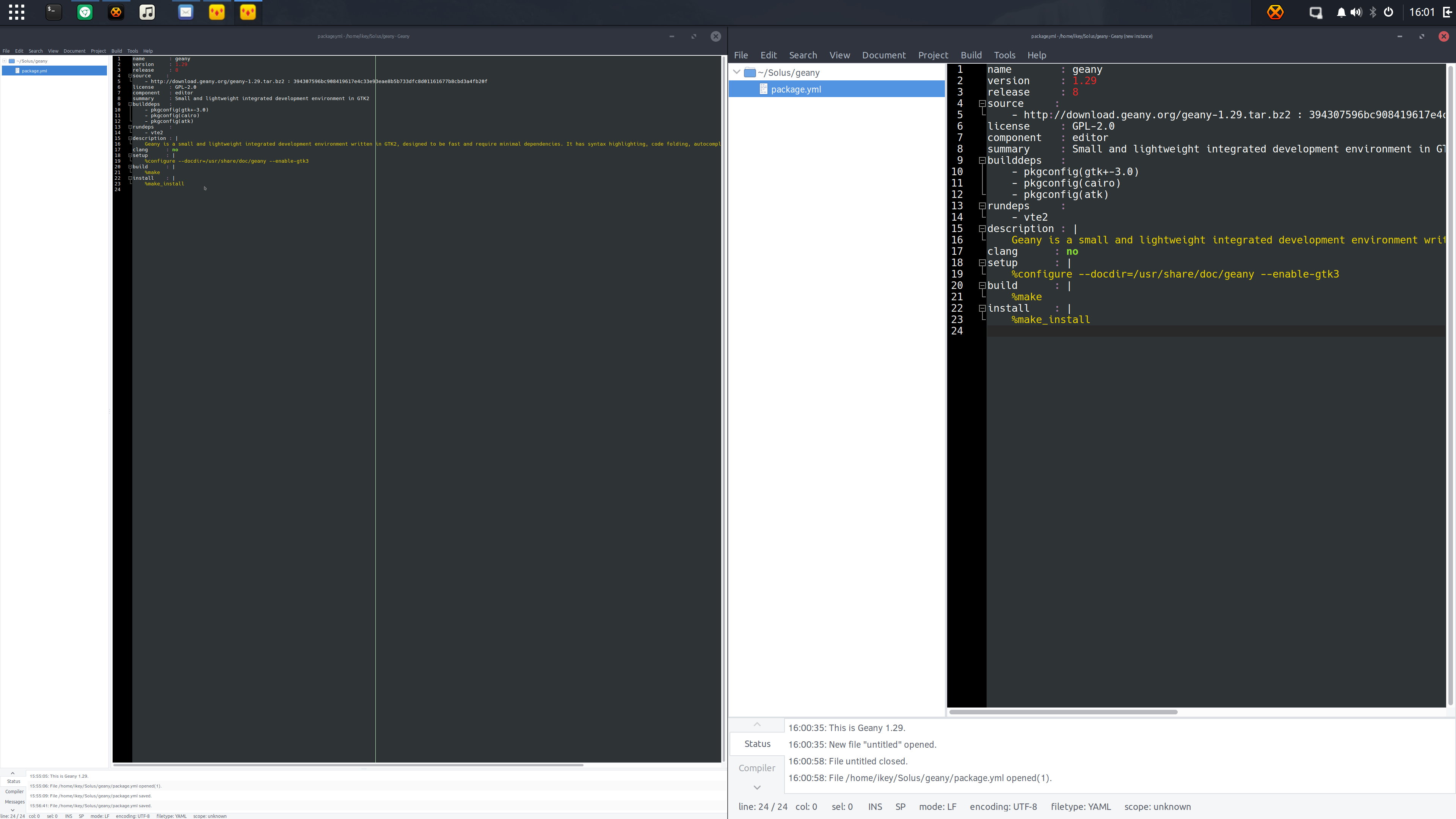Click the orange X tray icon
Screen dimensions: 1456x819
pyautogui.click(x=1275, y=12)
